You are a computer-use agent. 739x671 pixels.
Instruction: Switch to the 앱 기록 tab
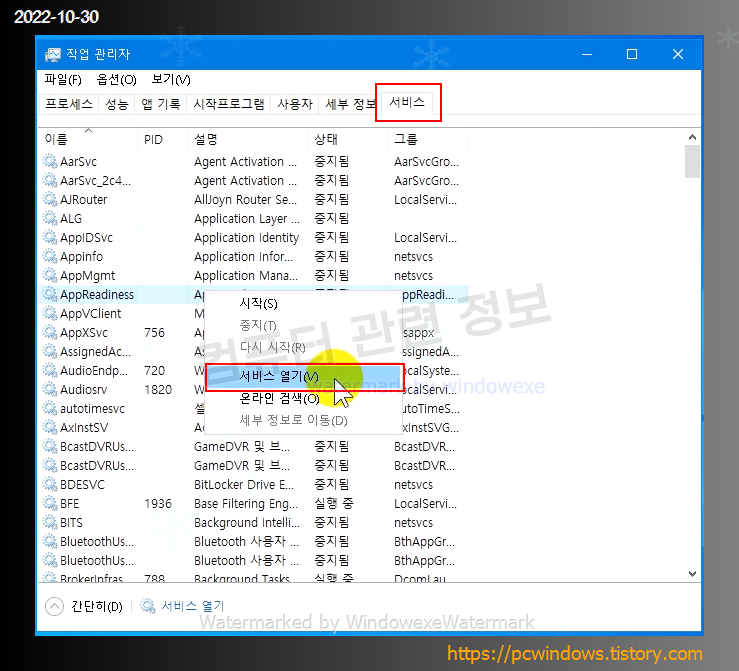161,104
